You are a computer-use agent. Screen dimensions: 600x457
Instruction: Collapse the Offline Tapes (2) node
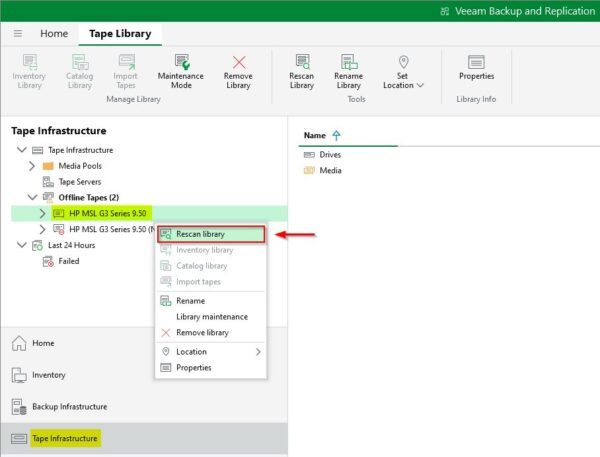[33, 197]
